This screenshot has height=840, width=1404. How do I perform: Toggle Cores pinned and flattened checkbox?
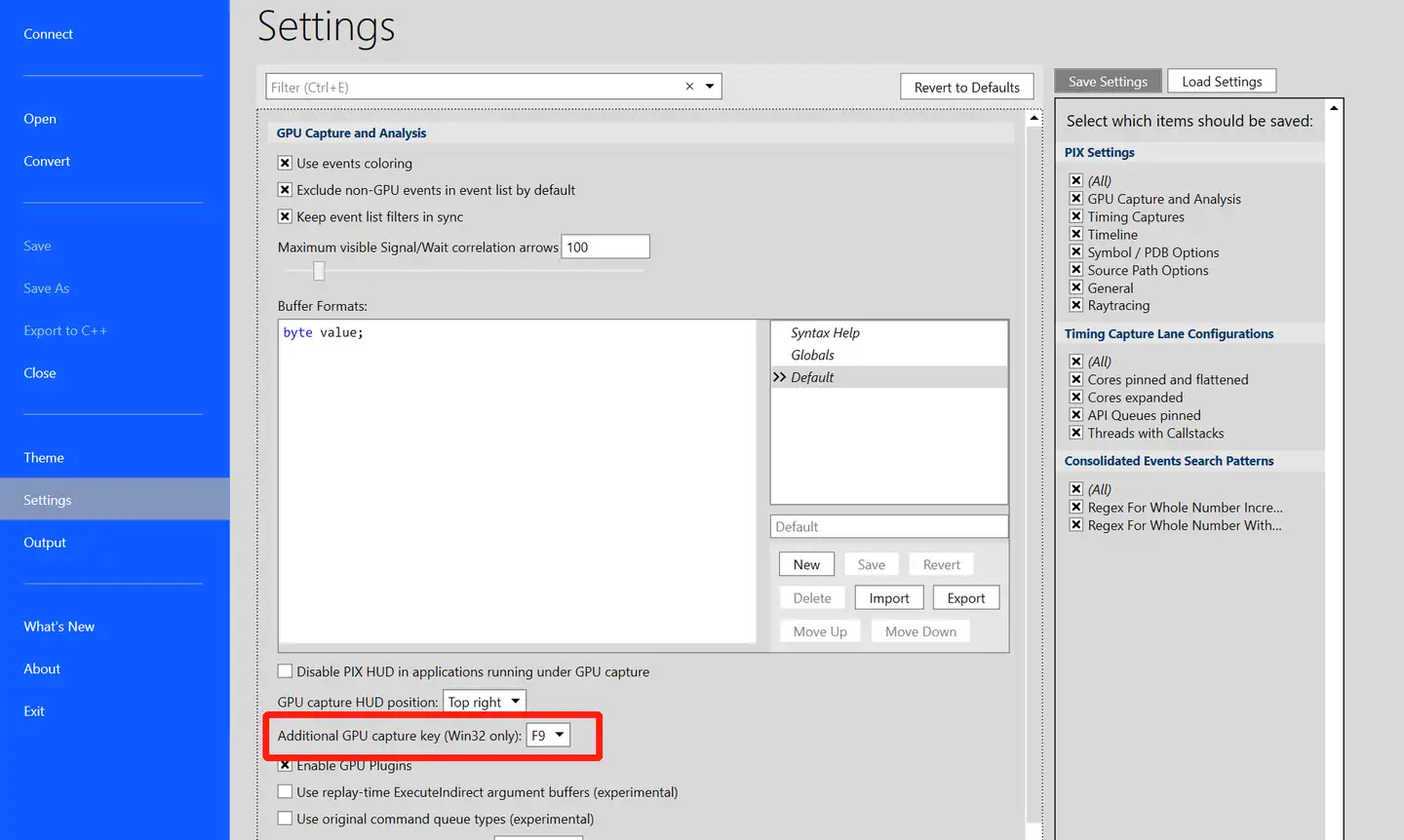pyautogui.click(x=1076, y=379)
